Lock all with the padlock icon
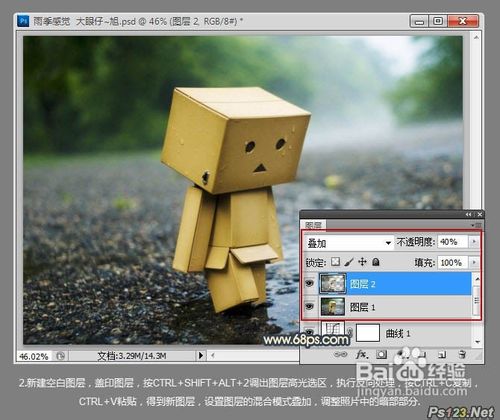 [376, 262]
